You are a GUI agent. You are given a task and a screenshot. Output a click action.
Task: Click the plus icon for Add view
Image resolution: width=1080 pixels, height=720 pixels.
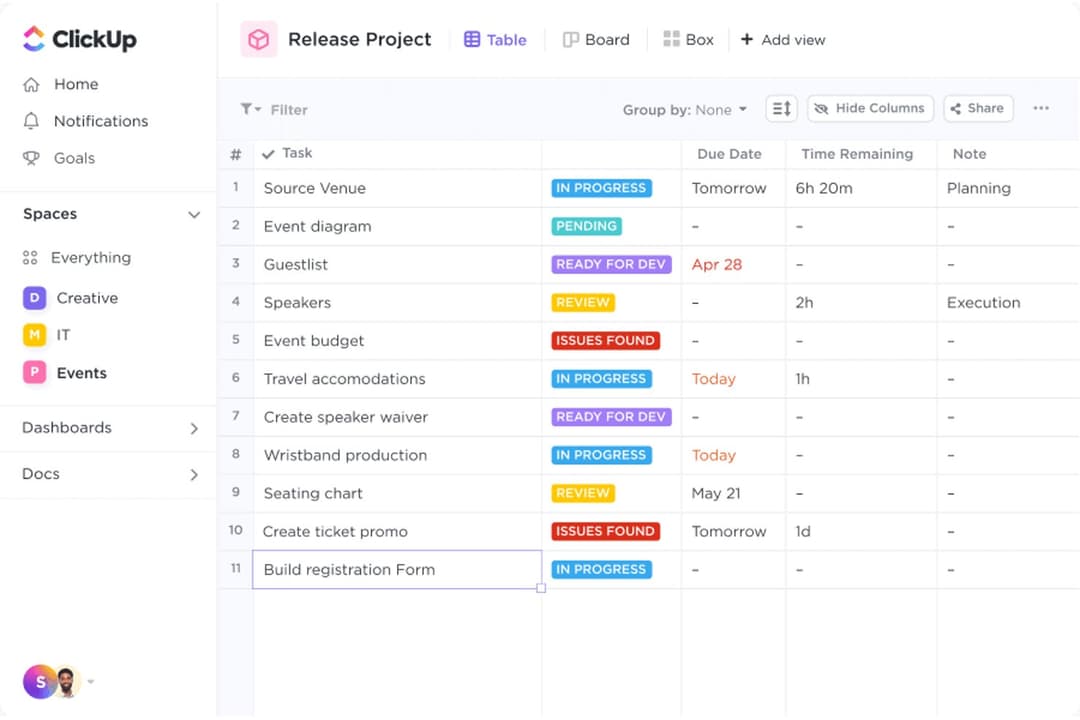pos(747,39)
